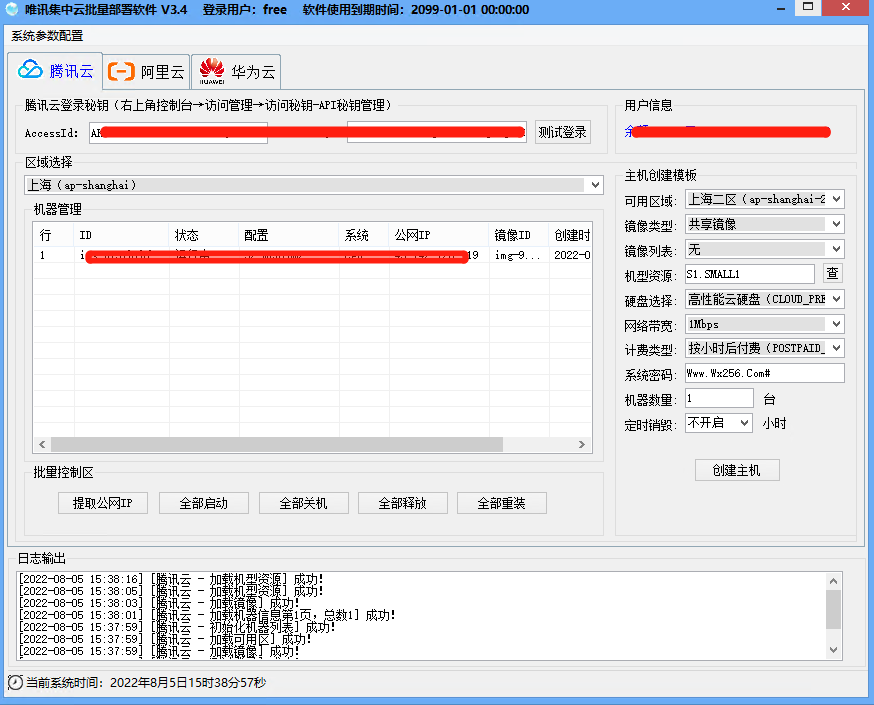874x705 pixels.
Task: Open the 阿里云 tab
Action: pyautogui.click(x=146, y=72)
